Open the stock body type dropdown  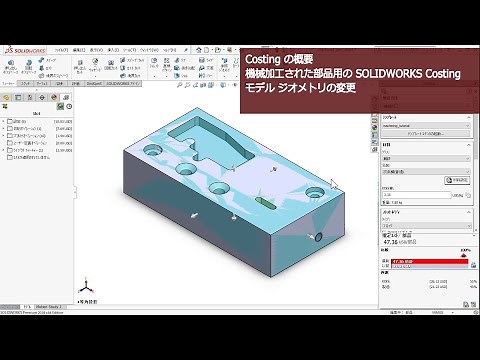tap(426, 226)
